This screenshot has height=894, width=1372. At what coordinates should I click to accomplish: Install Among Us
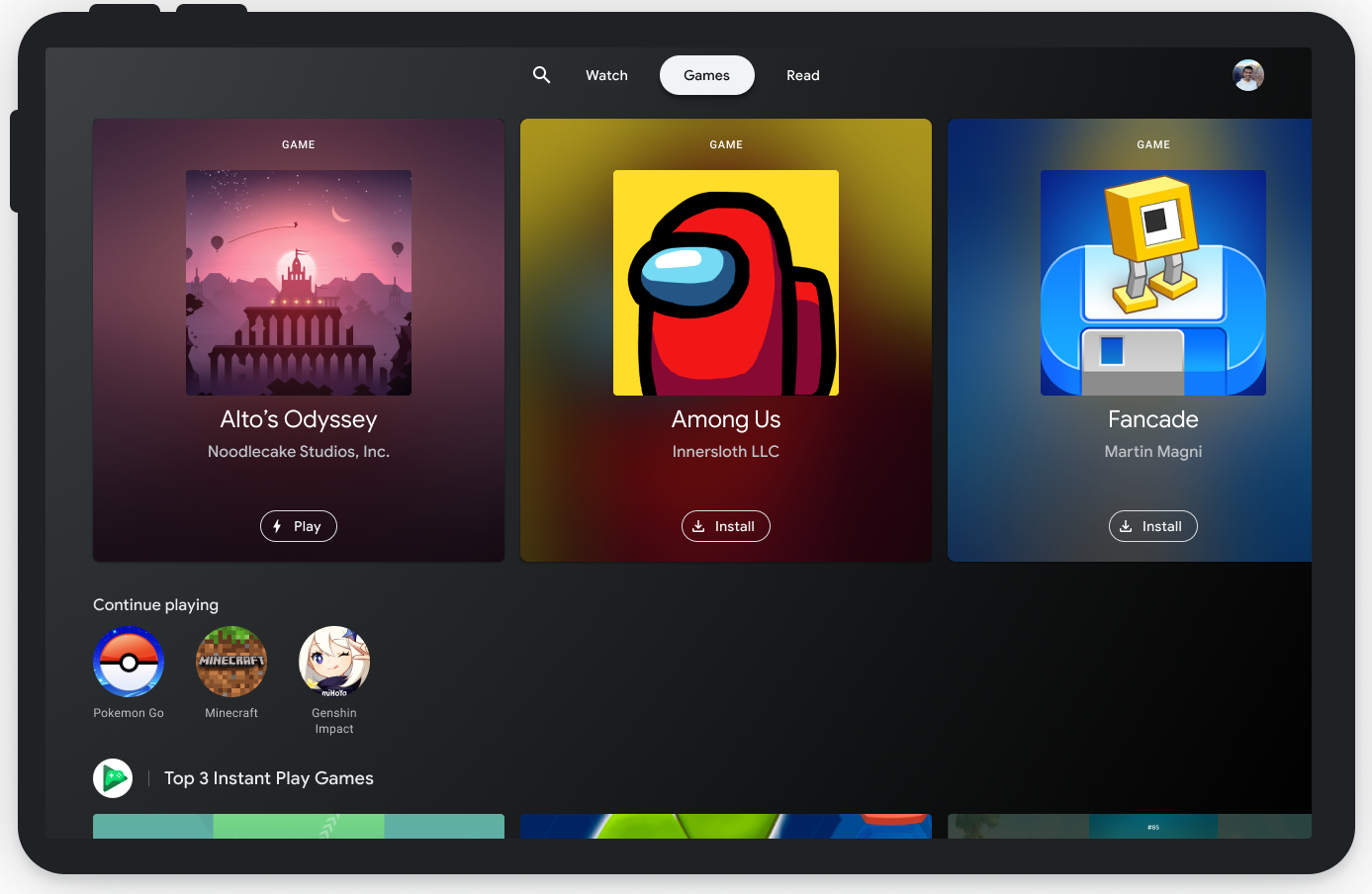point(726,526)
